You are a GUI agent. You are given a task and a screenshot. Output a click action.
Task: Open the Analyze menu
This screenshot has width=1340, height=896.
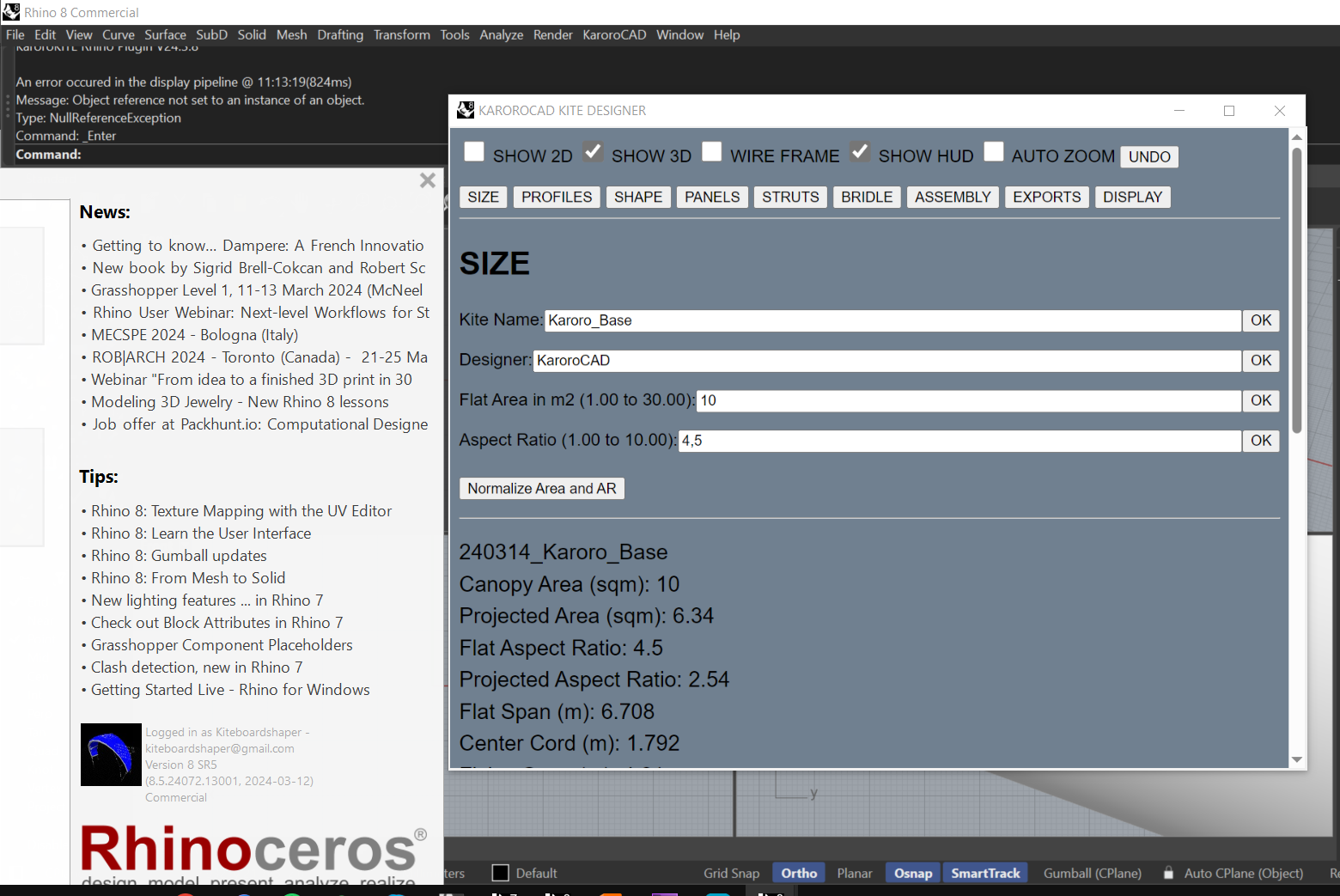pos(502,34)
